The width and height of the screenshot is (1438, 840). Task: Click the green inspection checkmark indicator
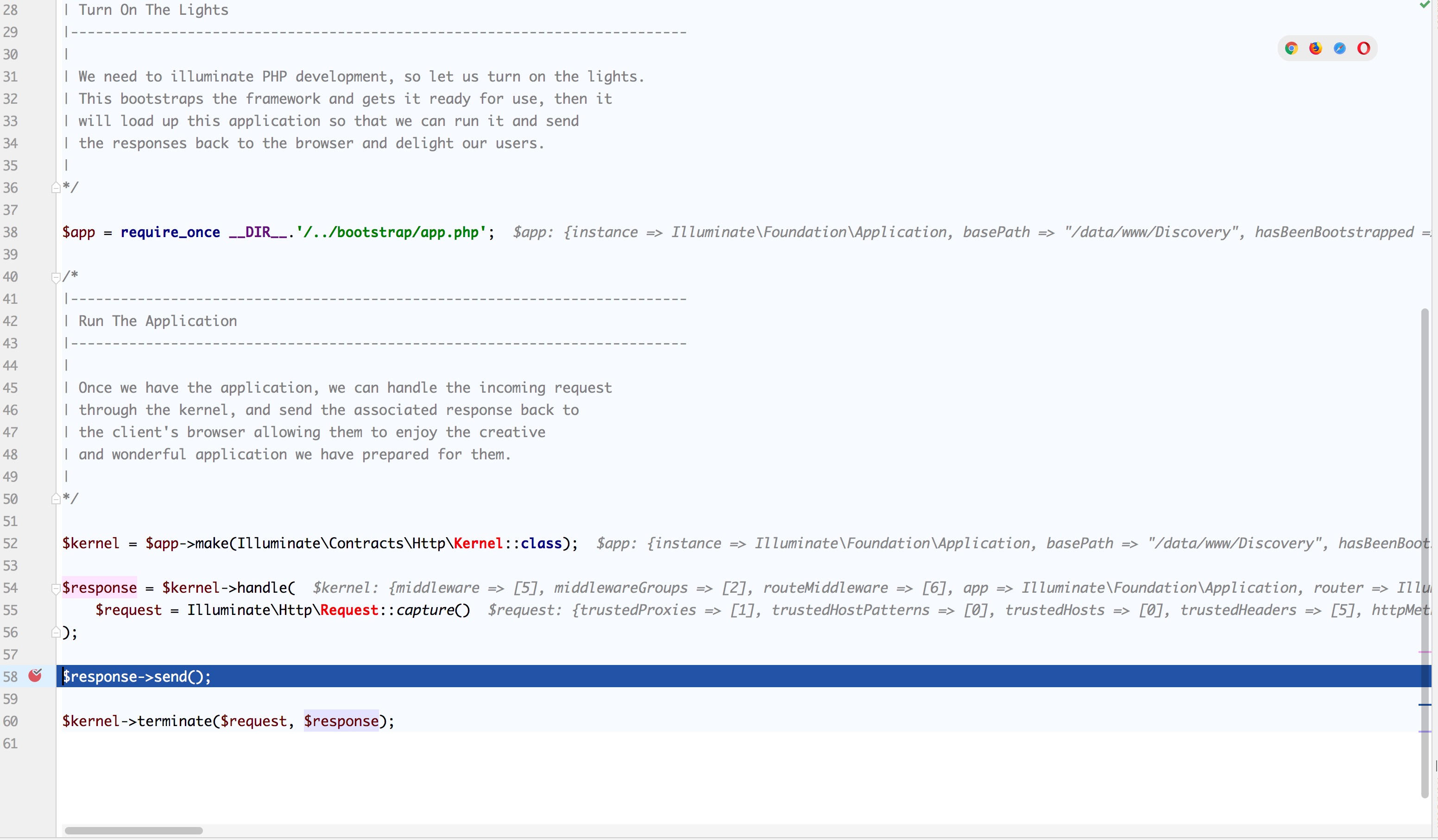1425,5
